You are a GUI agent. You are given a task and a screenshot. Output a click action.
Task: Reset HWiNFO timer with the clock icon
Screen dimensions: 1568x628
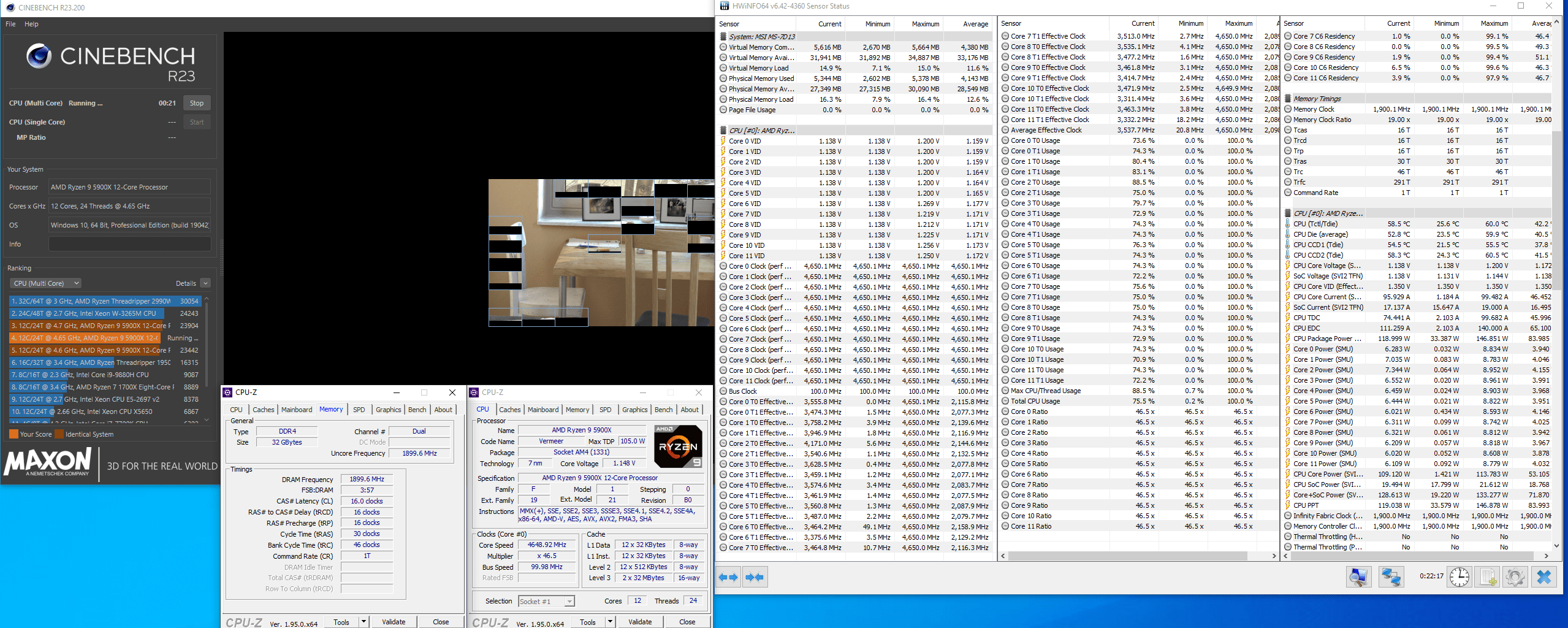1460,577
